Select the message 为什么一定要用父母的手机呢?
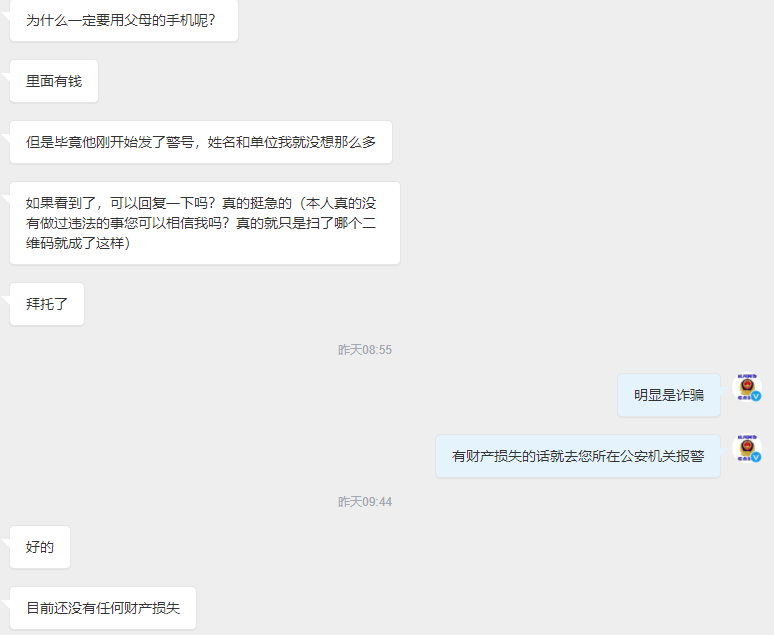Image resolution: width=774 pixels, height=635 pixels. (124, 20)
